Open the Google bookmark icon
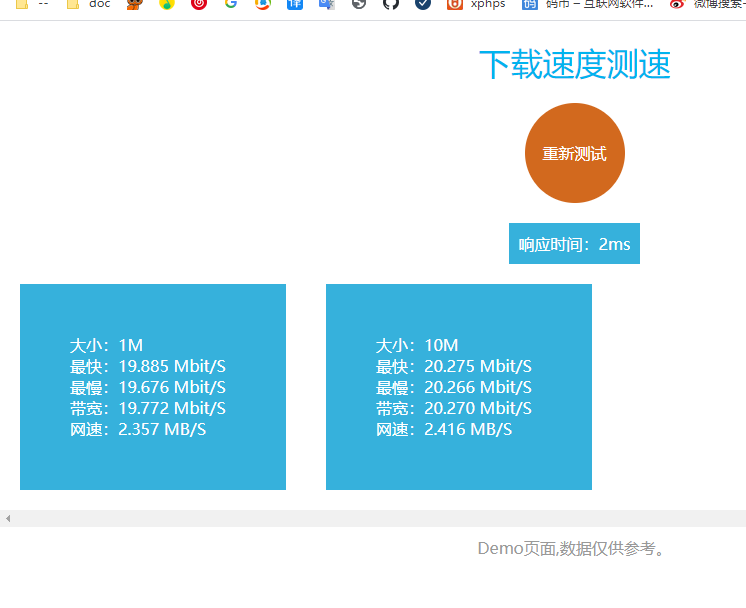The height and width of the screenshot is (608, 746). pyautogui.click(x=231, y=4)
